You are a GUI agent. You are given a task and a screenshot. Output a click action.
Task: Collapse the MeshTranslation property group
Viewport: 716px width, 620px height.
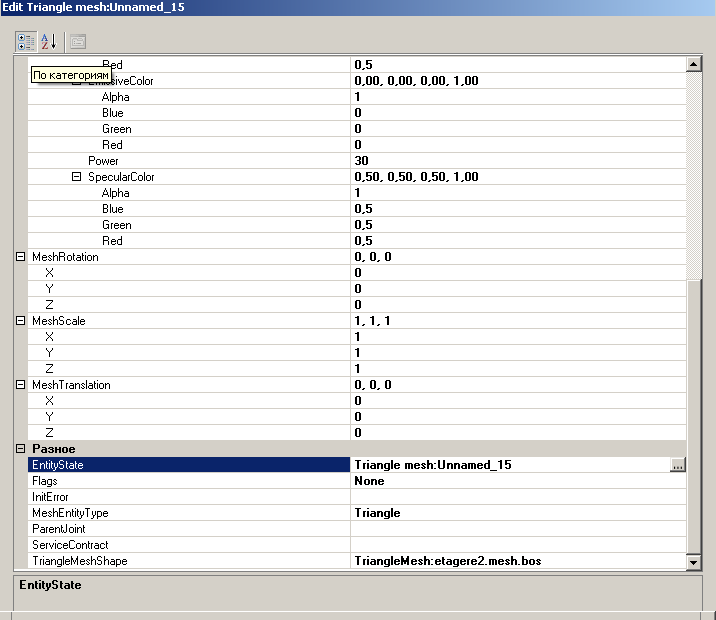[x=21, y=384]
